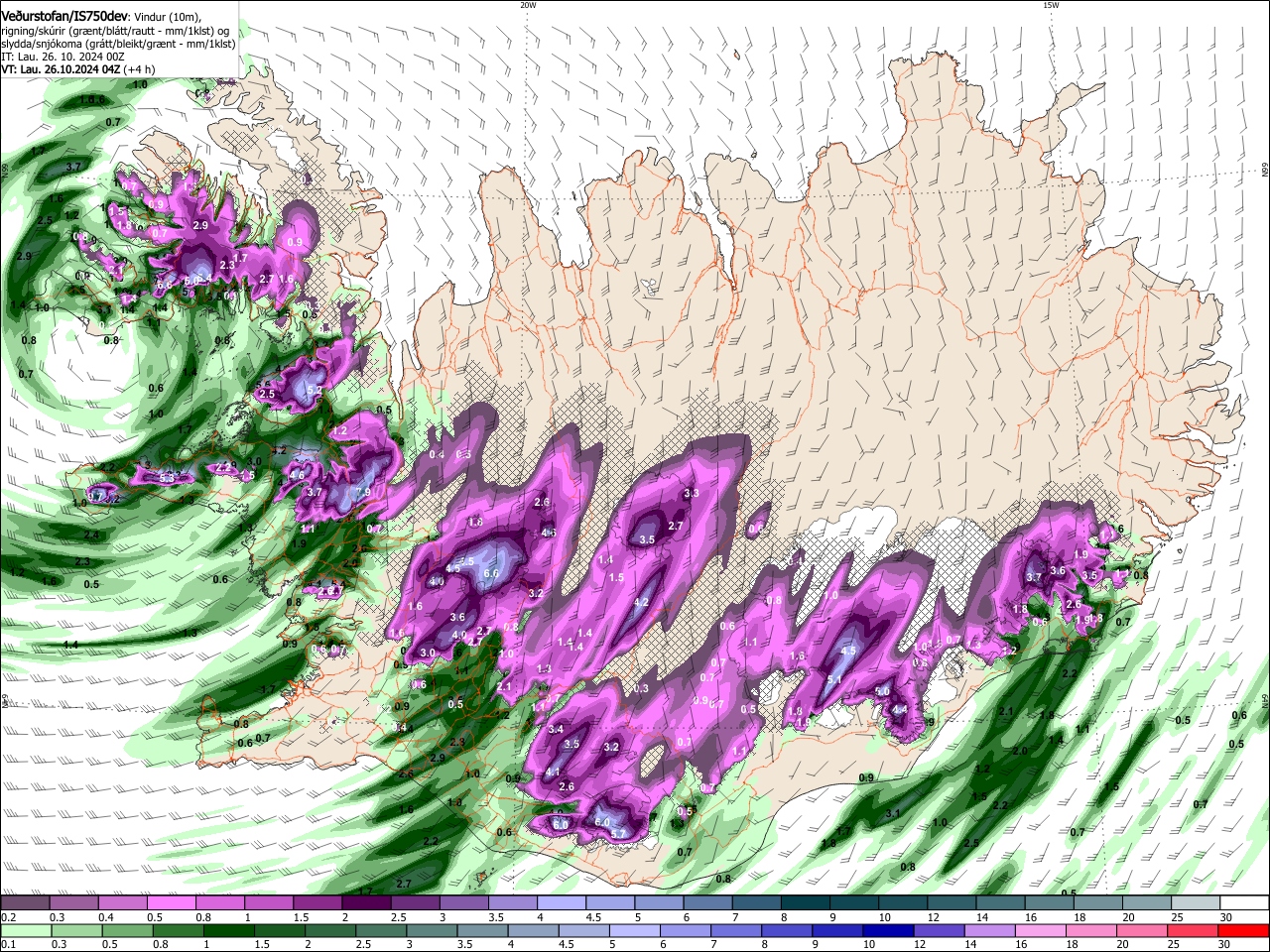The image size is (1270, 952).
Task: Click the 4.2 snowfall value on the map
Action: [x=641, y=602]
